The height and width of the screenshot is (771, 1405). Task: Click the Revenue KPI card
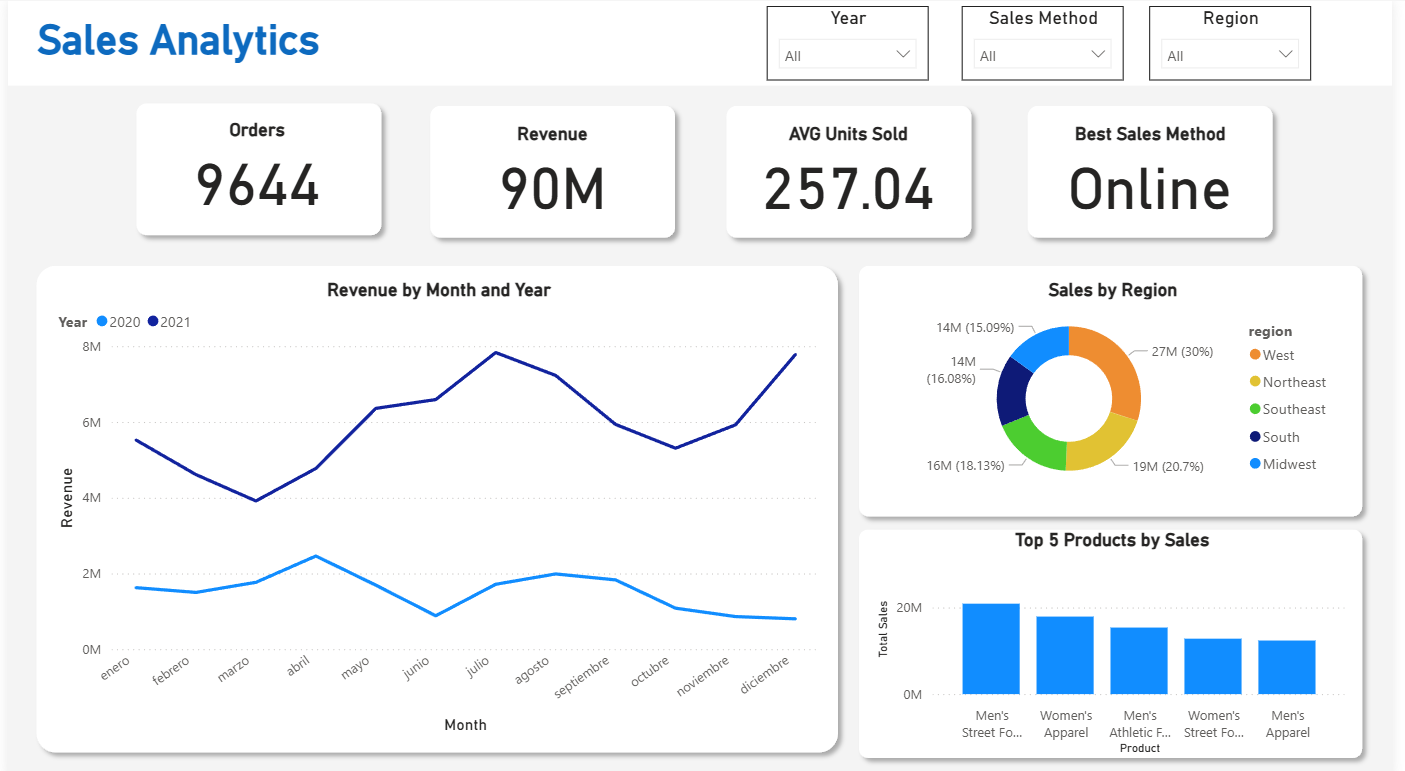click(552, 172)
